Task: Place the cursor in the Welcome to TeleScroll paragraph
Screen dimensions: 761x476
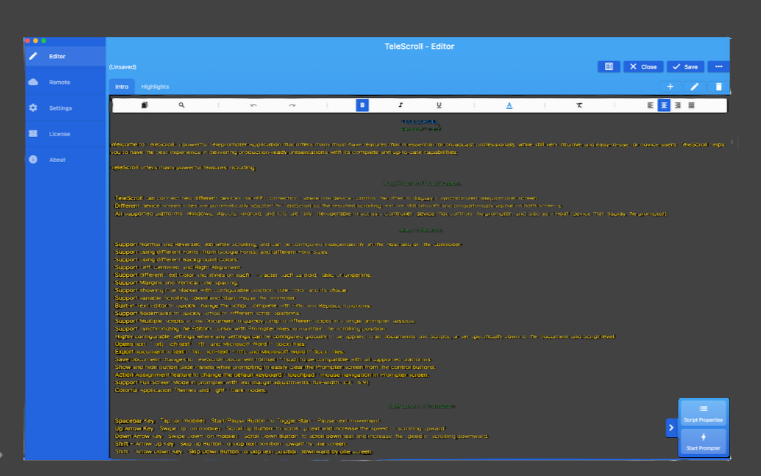Action: click(x=417, y=148)
